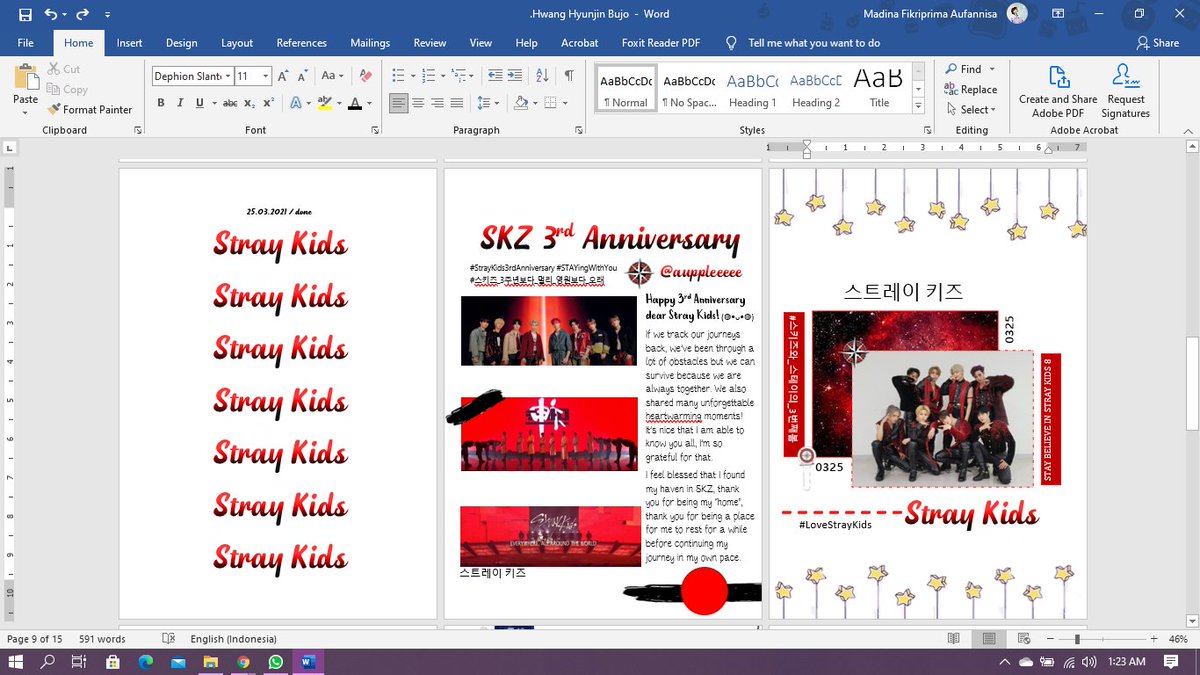The width and height of the screenshot is (1200, 675).
Task: Expand the Styles gallery more arrow
Action: point(919,106)
